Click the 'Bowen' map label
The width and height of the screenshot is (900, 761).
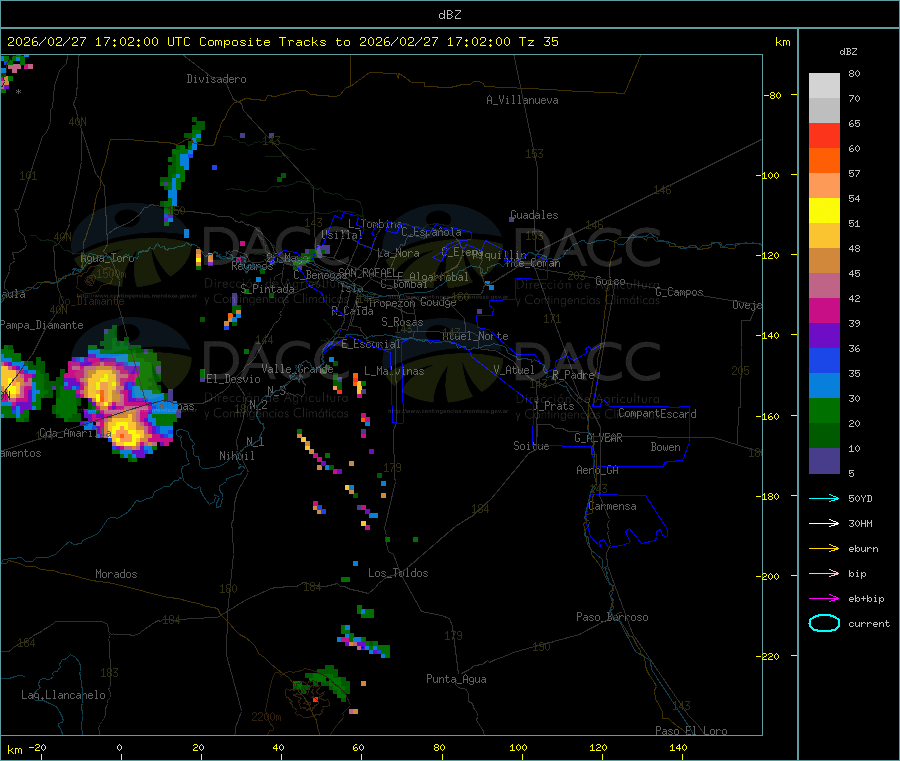(665, 447)
